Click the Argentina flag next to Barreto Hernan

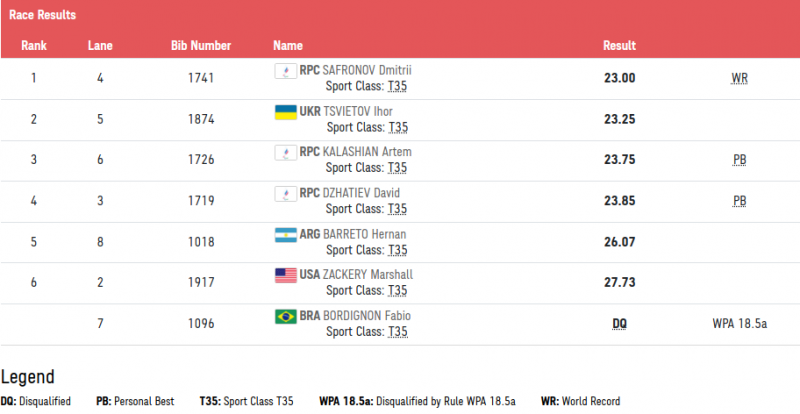tap(285, 234)
